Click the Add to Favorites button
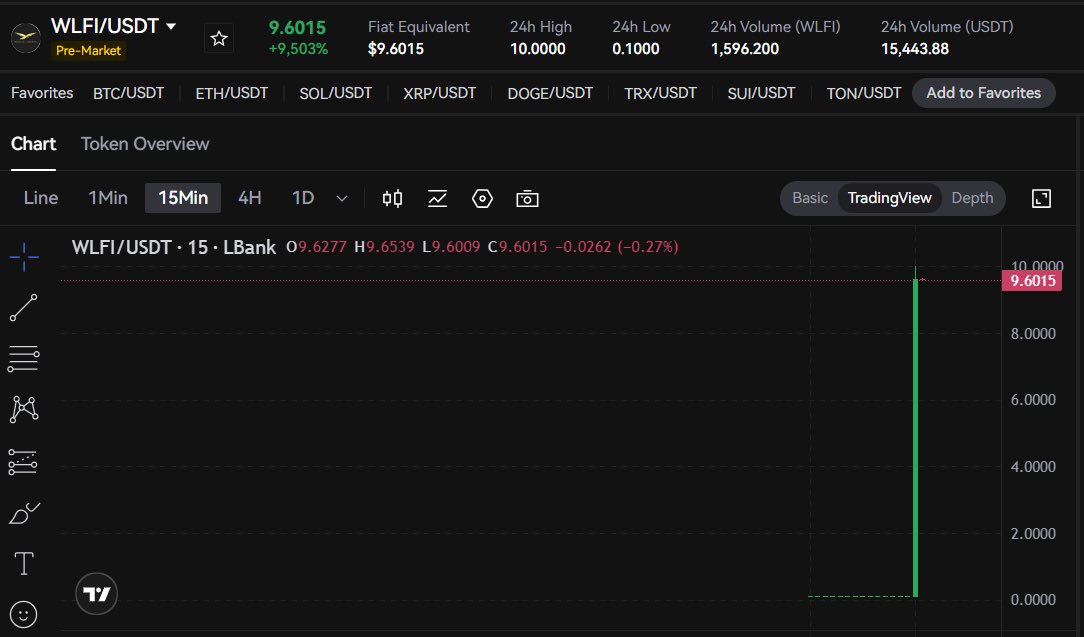1084x637 pixels. click(x=984, y=93)
